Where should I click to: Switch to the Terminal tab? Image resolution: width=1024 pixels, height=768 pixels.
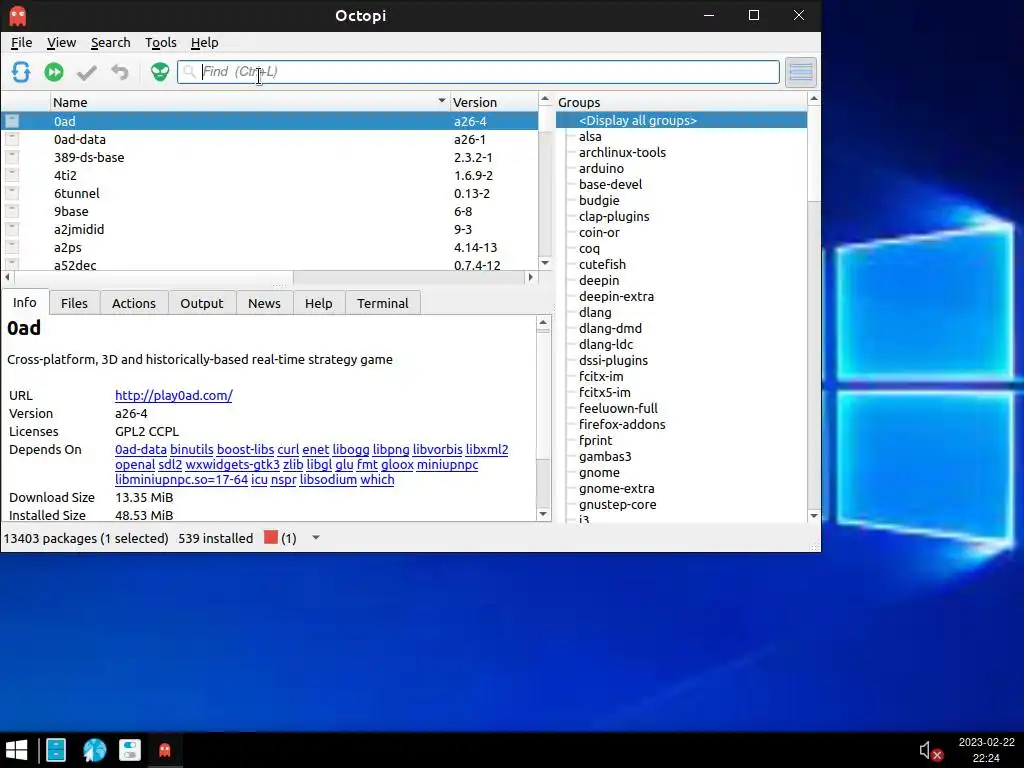point(383,303)
